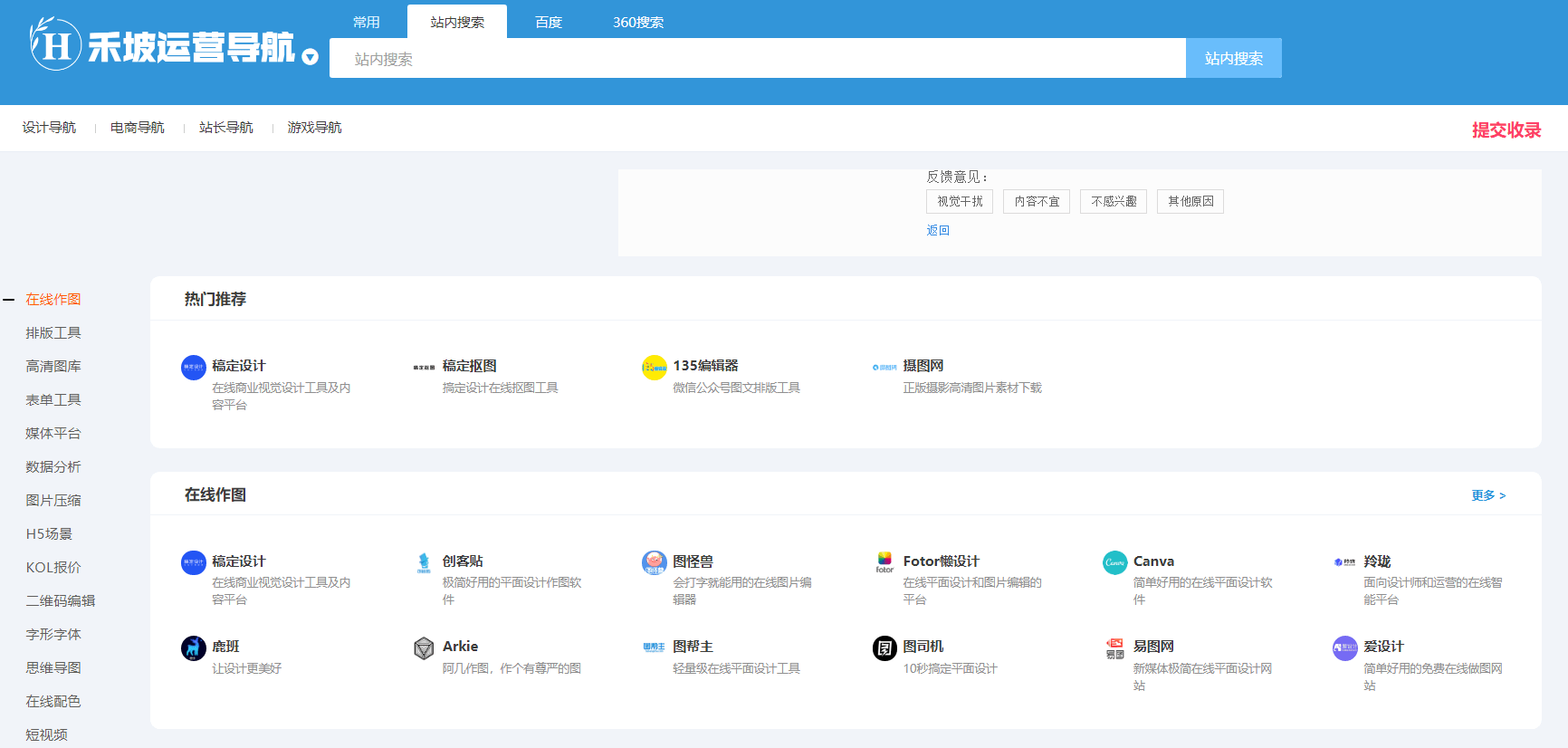
Task: Click 让设计更美好 description text
Action: point(247,668)
